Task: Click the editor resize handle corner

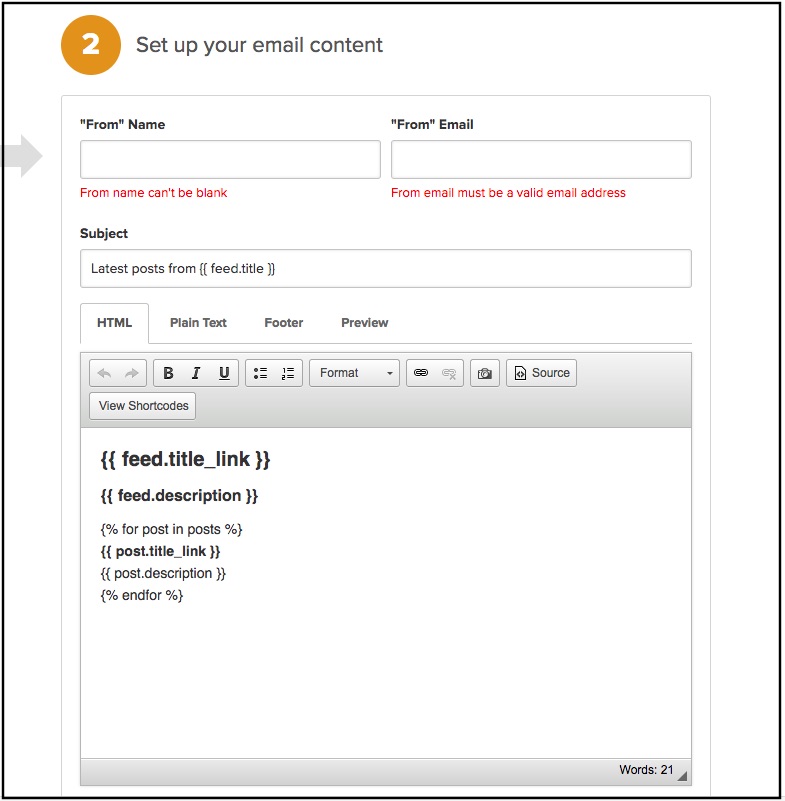Action: [682, 776]
